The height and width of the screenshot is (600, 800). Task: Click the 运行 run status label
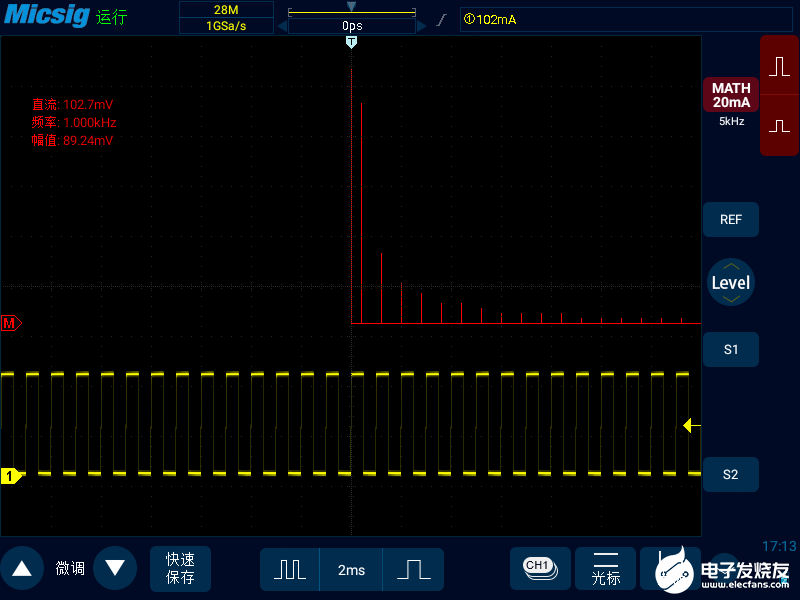coord(112,18)
